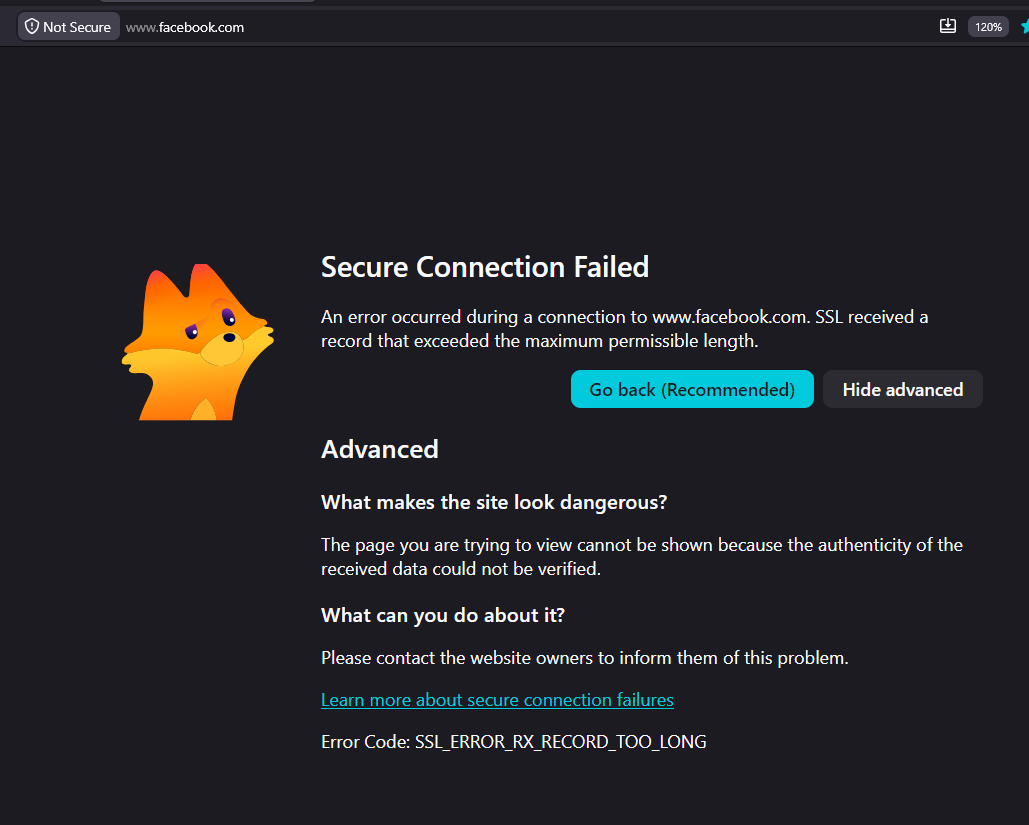Open Learn more about secure connection failures
Image resolution: width=1029 pixels, height=825 pixels.
coord(497,700)
